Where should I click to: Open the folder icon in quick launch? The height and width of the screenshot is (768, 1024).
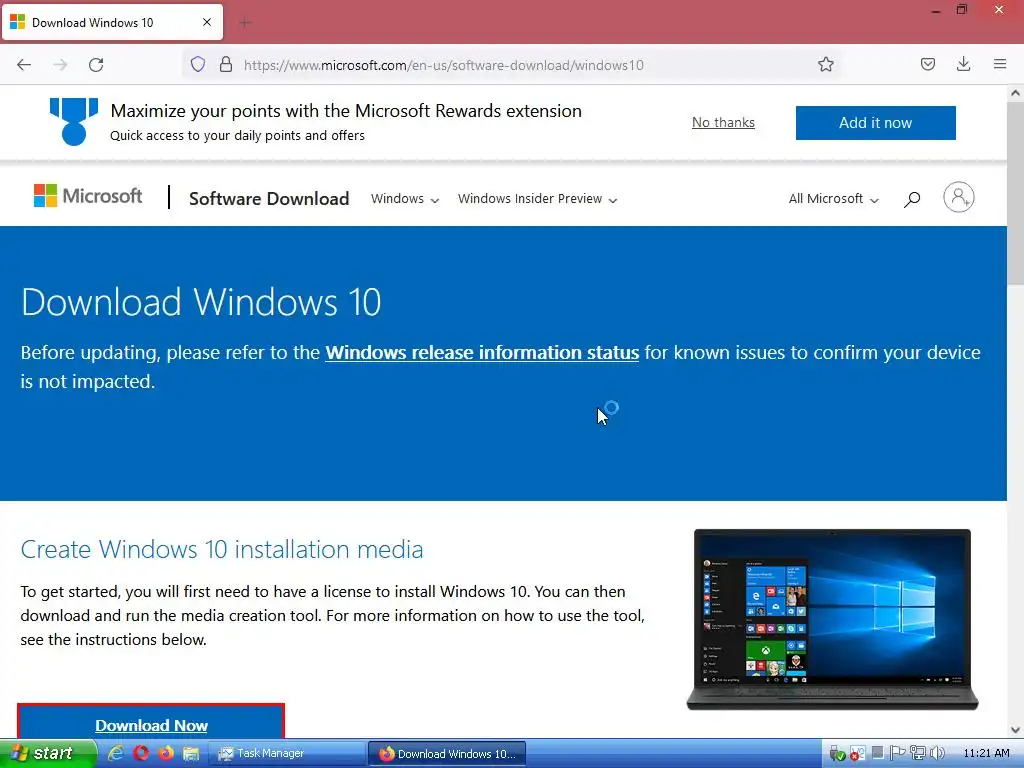[x=191, y=754]
